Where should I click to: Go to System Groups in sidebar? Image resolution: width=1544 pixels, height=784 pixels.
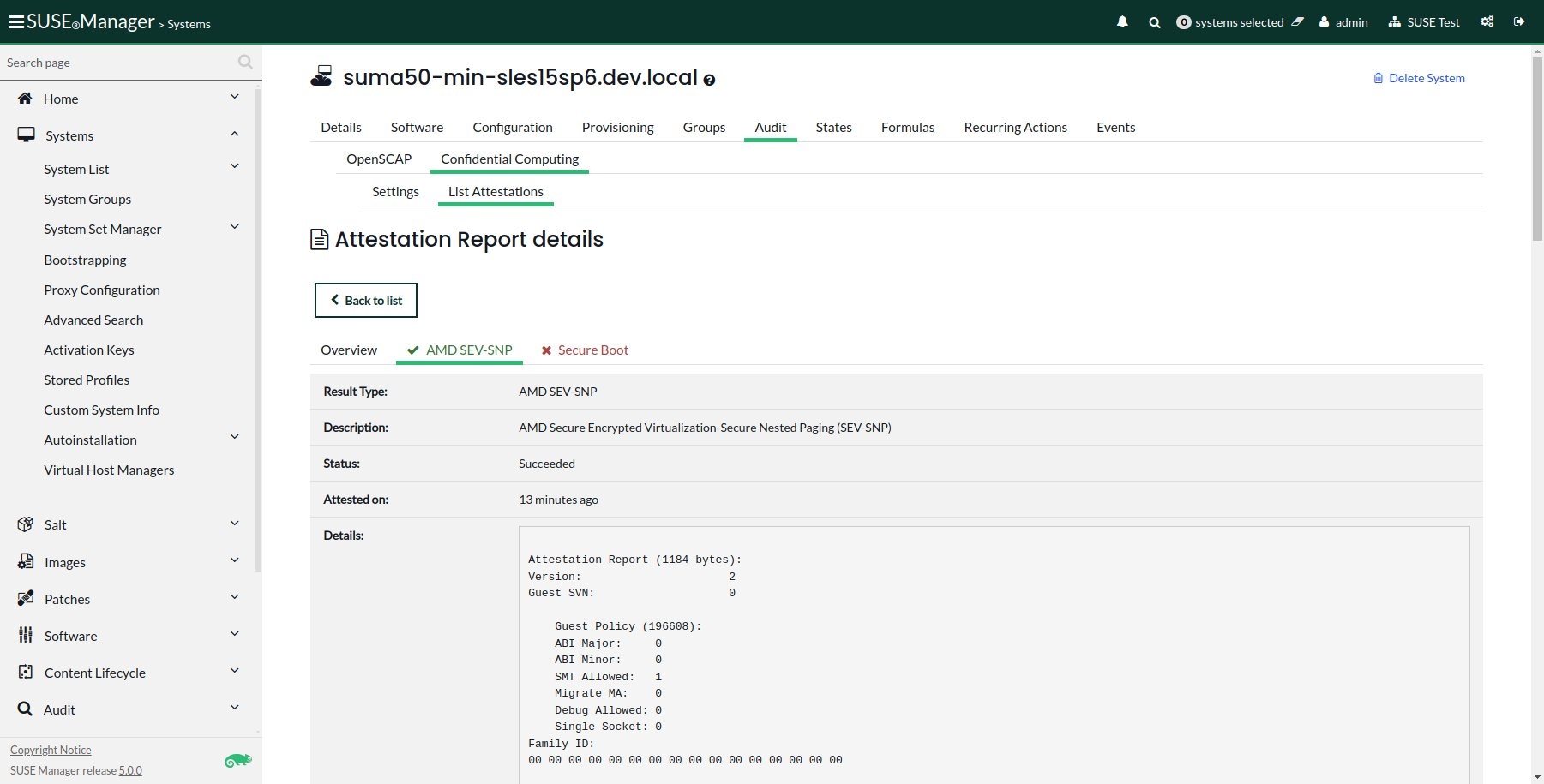(x=87, y=199)
